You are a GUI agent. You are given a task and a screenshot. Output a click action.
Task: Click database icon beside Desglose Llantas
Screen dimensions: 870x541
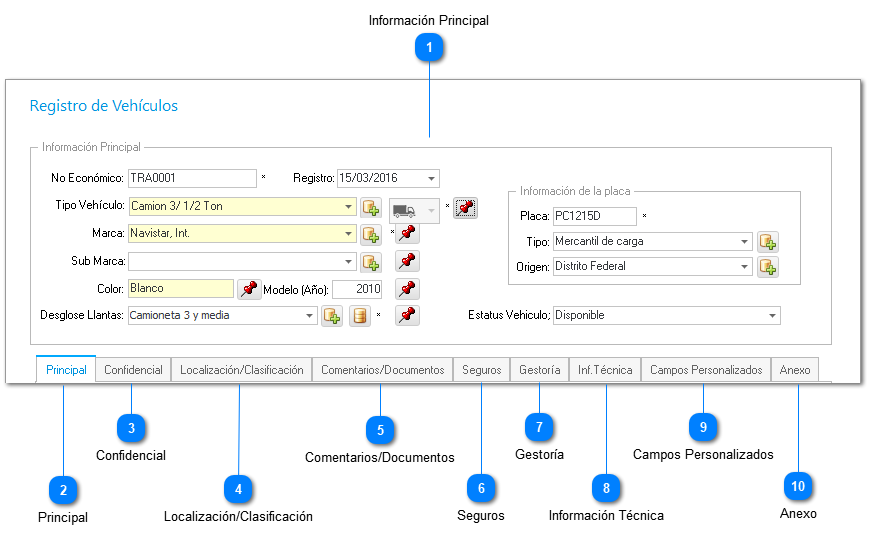(x=360, y=316)
